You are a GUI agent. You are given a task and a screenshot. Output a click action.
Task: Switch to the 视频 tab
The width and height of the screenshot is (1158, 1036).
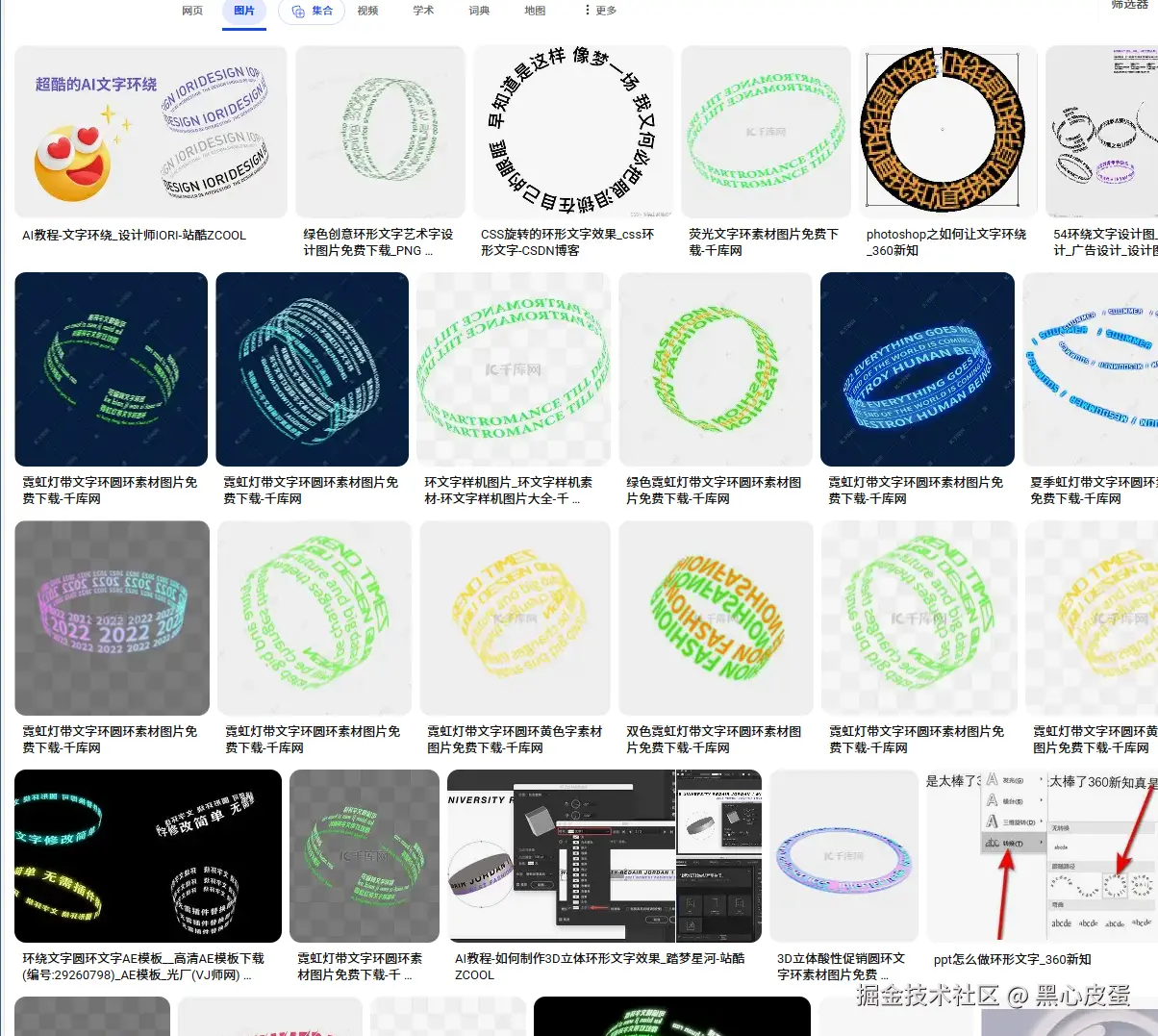[x=367, y=11]
